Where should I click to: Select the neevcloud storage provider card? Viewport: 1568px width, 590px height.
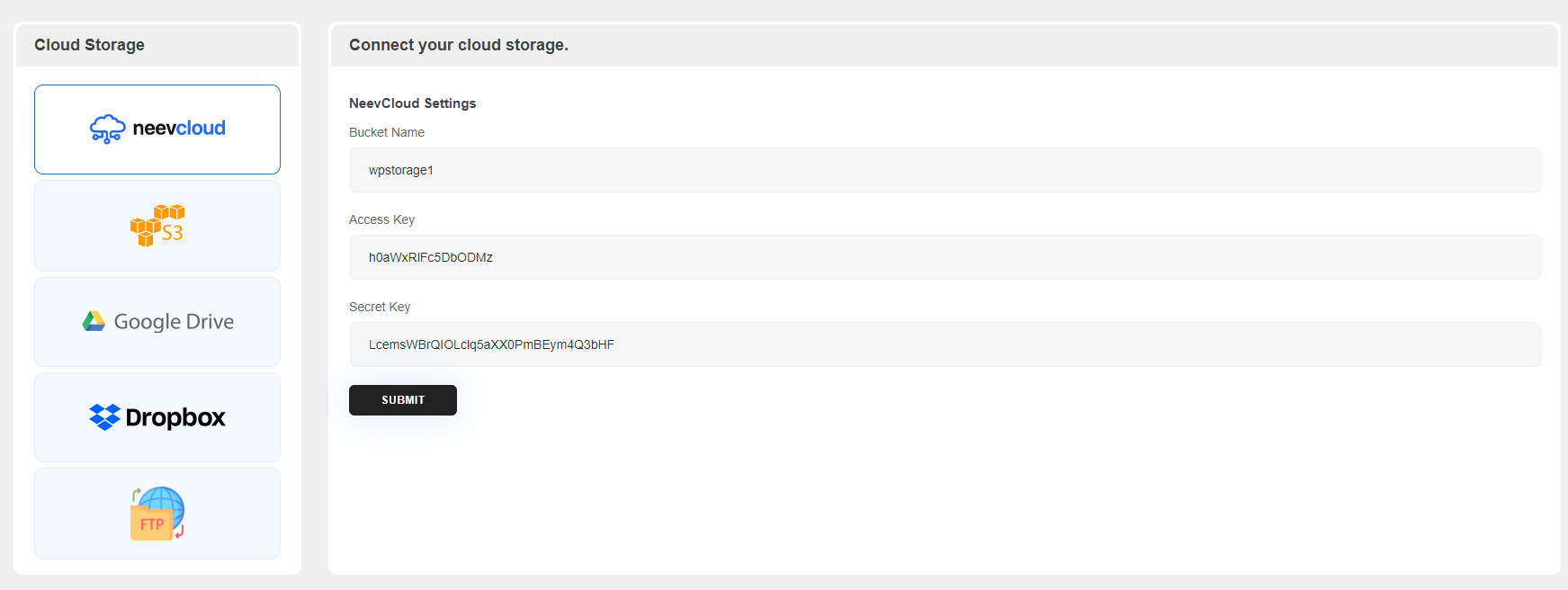pyautogui.click(x=157, y=130)
